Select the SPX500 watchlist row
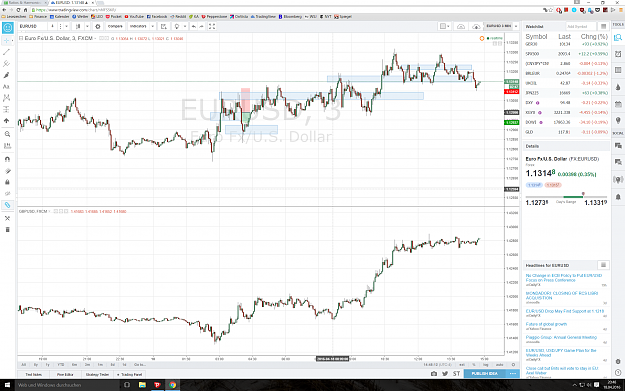 pyautogui.click(x=566, y=54)
